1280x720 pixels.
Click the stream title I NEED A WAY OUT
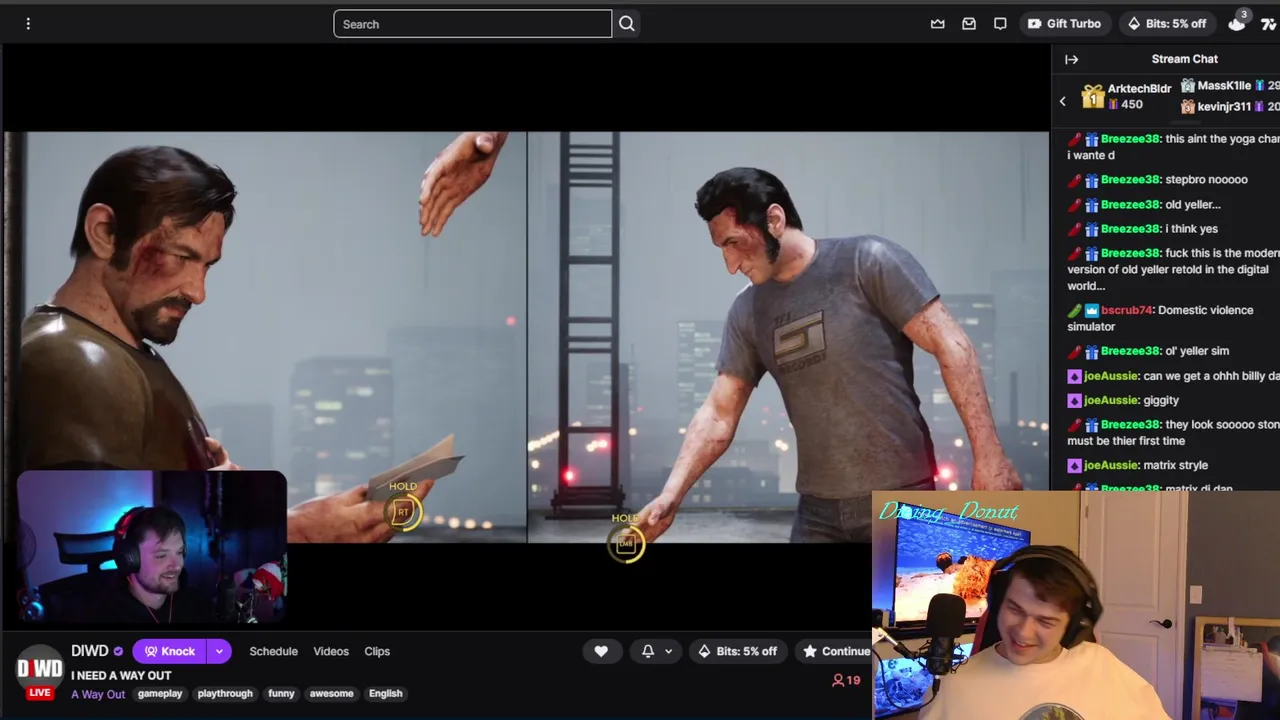tap(121, 675)
